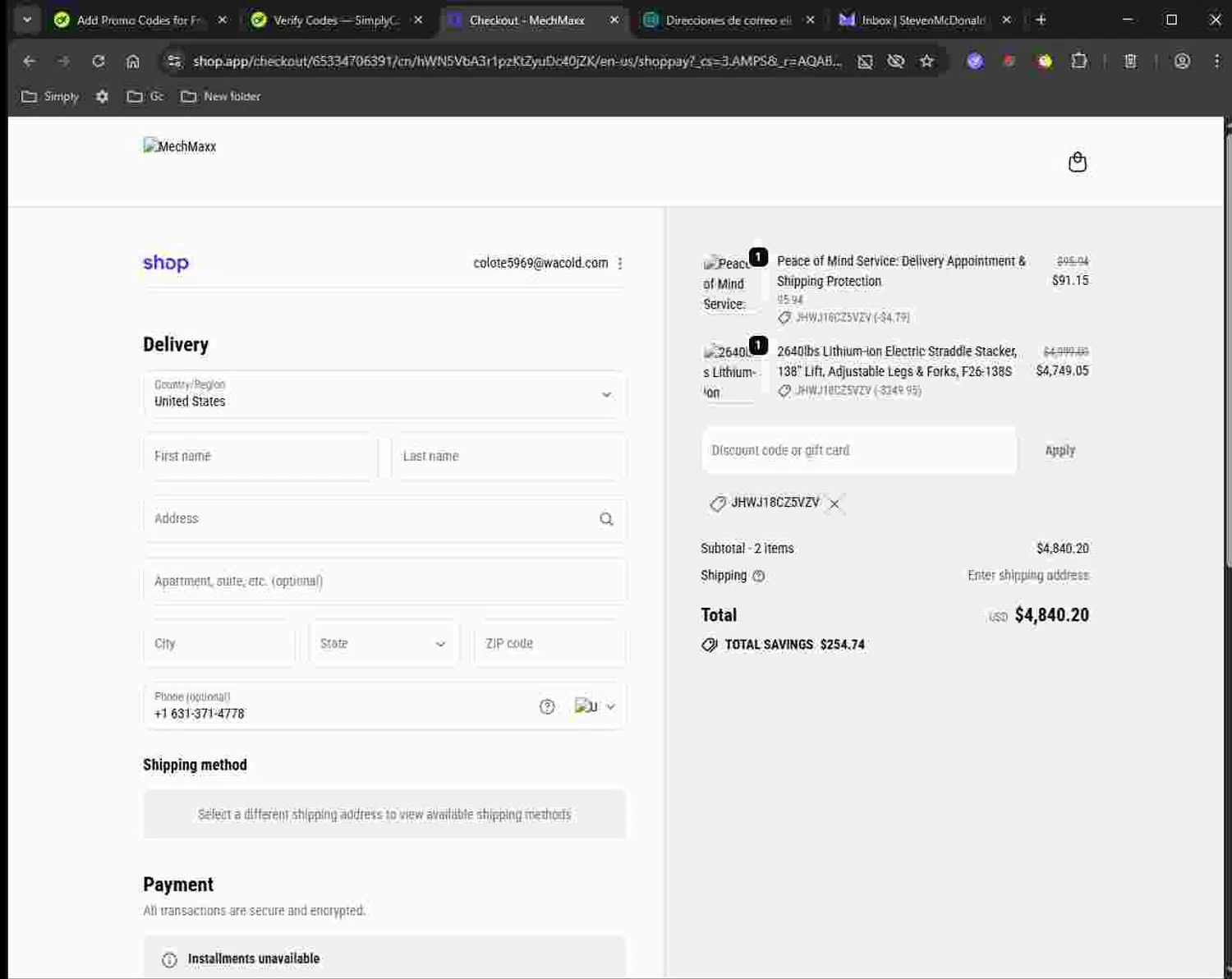This screenshot has height=979, width=1232.
Task: Focus the First name field
Action: (x=260, y=457)
